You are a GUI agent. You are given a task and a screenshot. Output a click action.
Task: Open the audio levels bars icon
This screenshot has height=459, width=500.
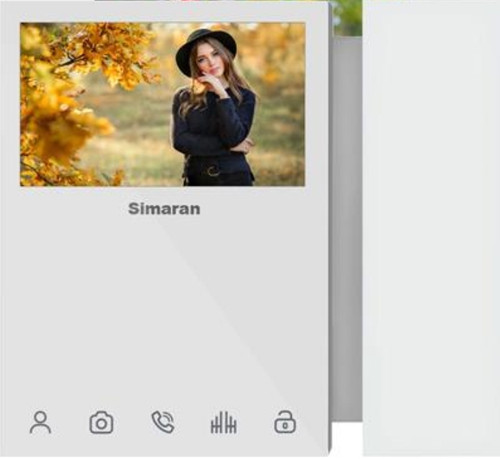(x=224, y=423)
